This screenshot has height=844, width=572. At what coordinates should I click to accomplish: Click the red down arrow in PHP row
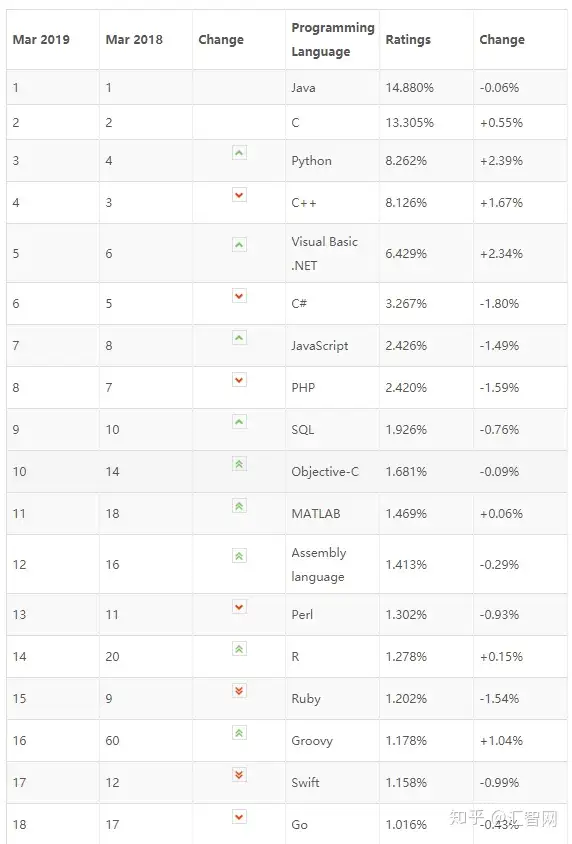[239, 379]
